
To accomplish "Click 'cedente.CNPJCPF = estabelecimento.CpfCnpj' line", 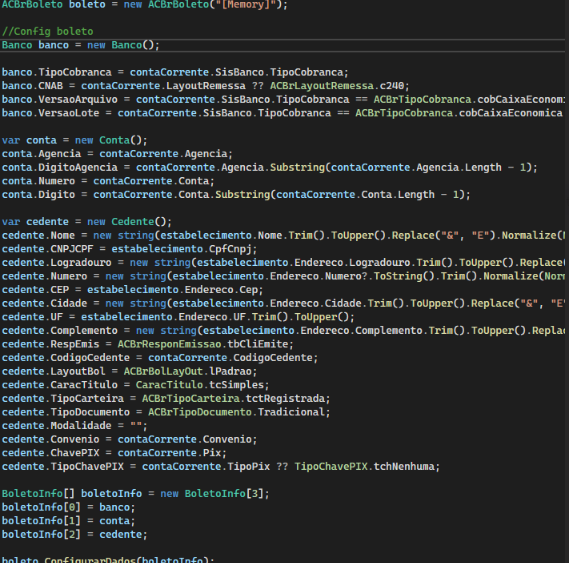I will pos(129,249).
